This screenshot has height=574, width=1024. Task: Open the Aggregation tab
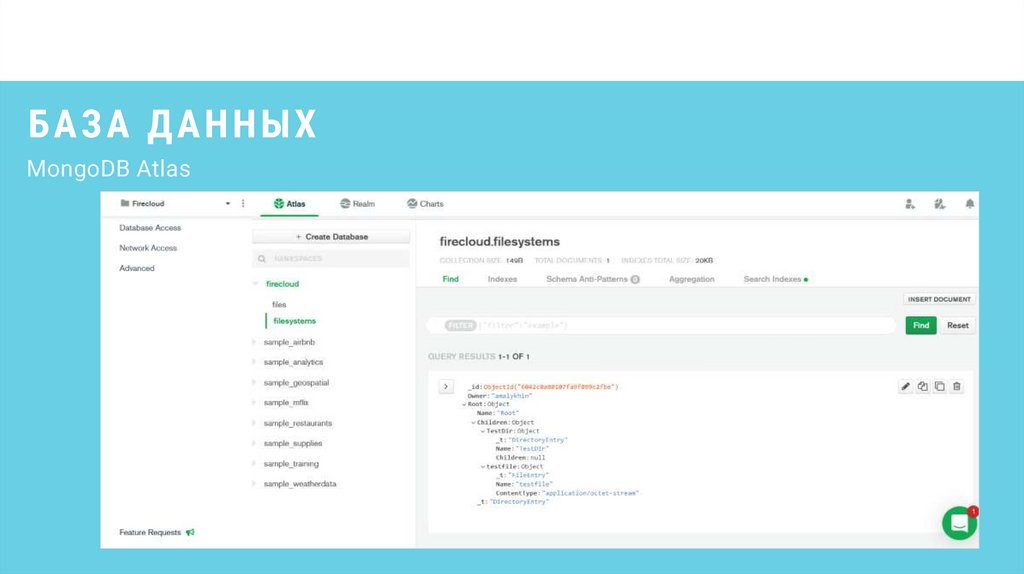691,279
